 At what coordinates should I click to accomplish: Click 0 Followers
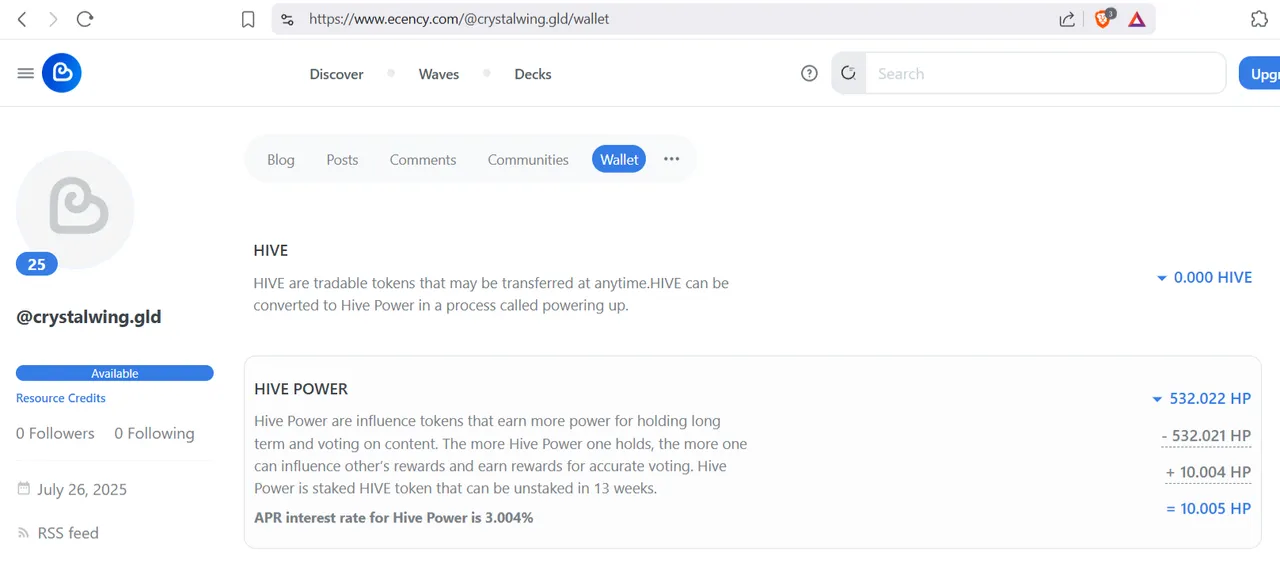coord(55,433)
